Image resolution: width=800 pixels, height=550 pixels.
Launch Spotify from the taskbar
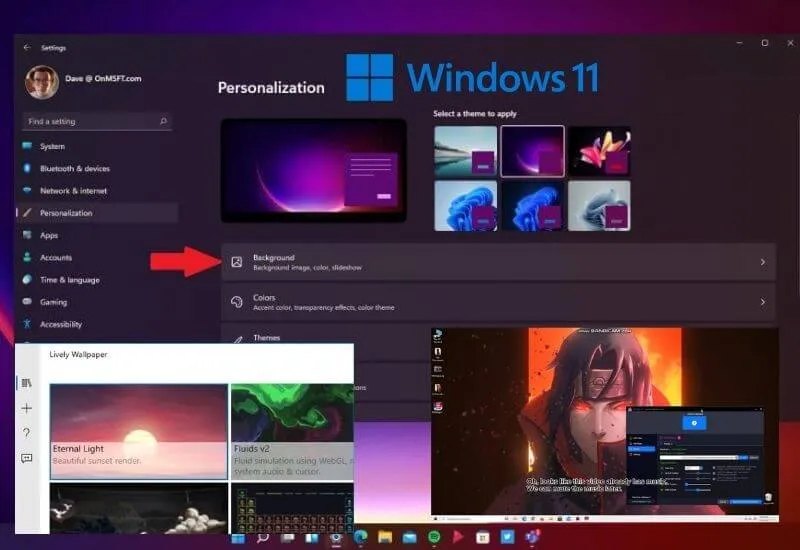click(434, 537)
